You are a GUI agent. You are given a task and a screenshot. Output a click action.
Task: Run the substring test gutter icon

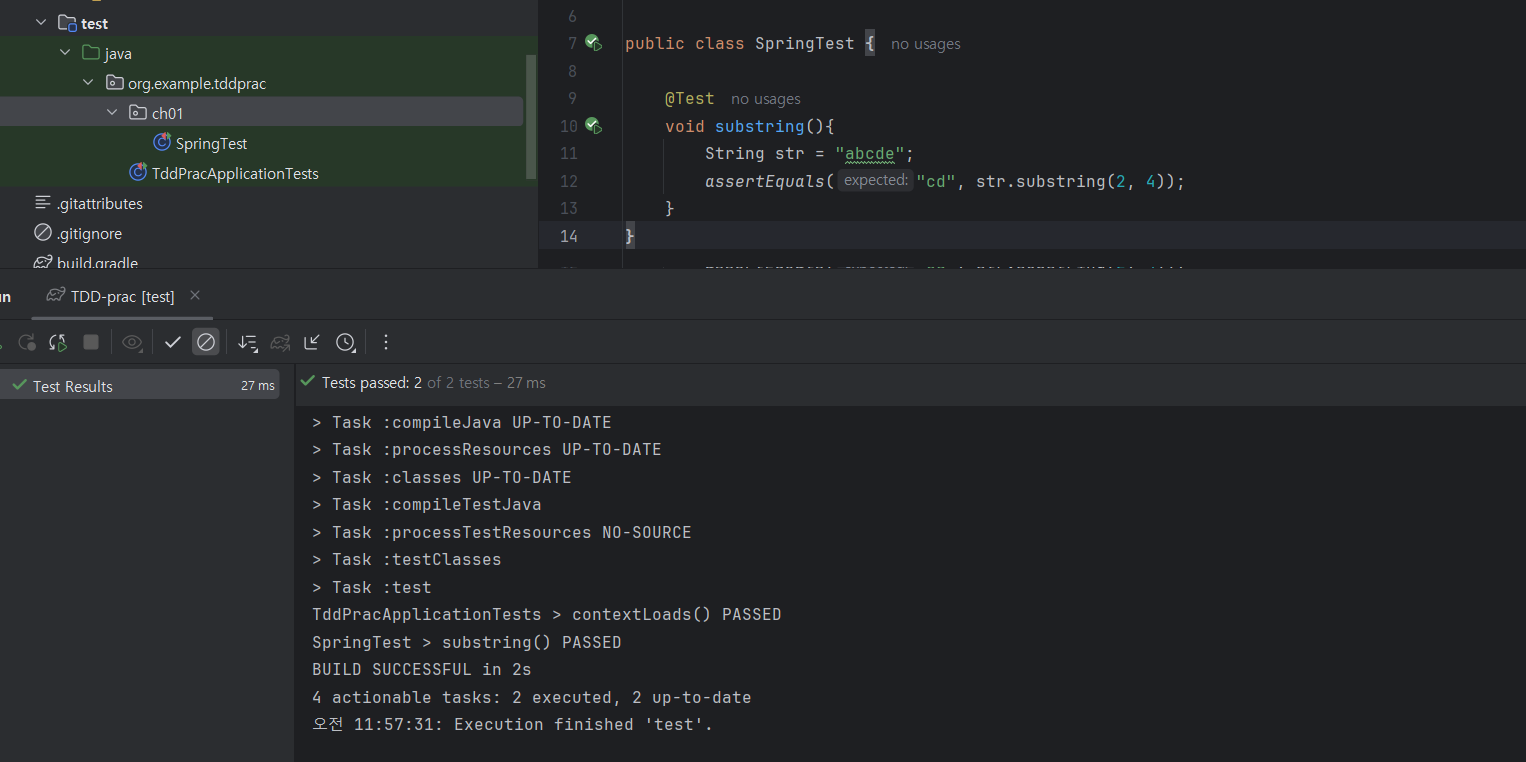(x=593, y=126)
